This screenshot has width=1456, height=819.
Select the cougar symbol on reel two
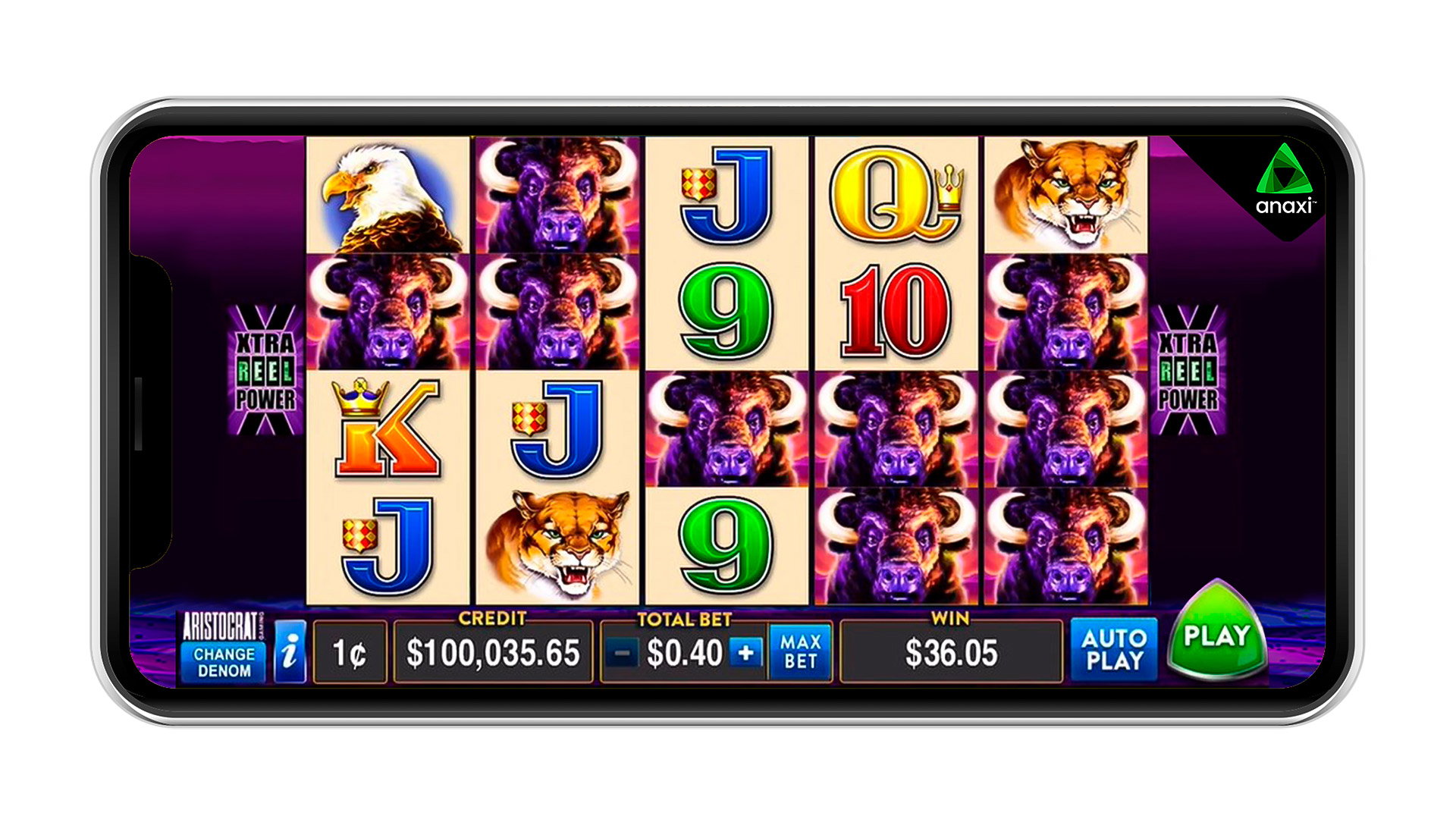click(x=557, y=546)
